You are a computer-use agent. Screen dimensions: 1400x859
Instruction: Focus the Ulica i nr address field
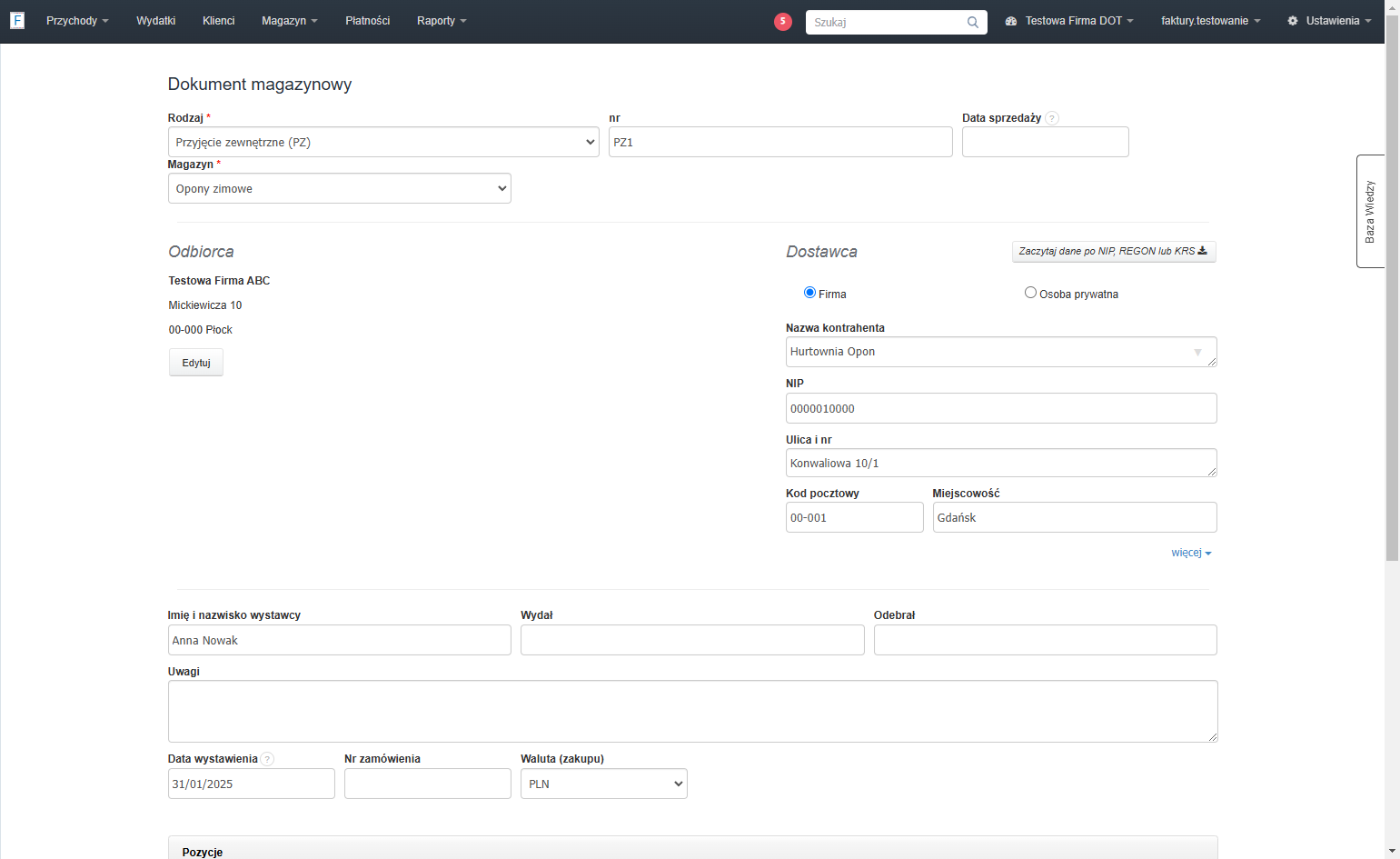click(x=1001, y=463)
